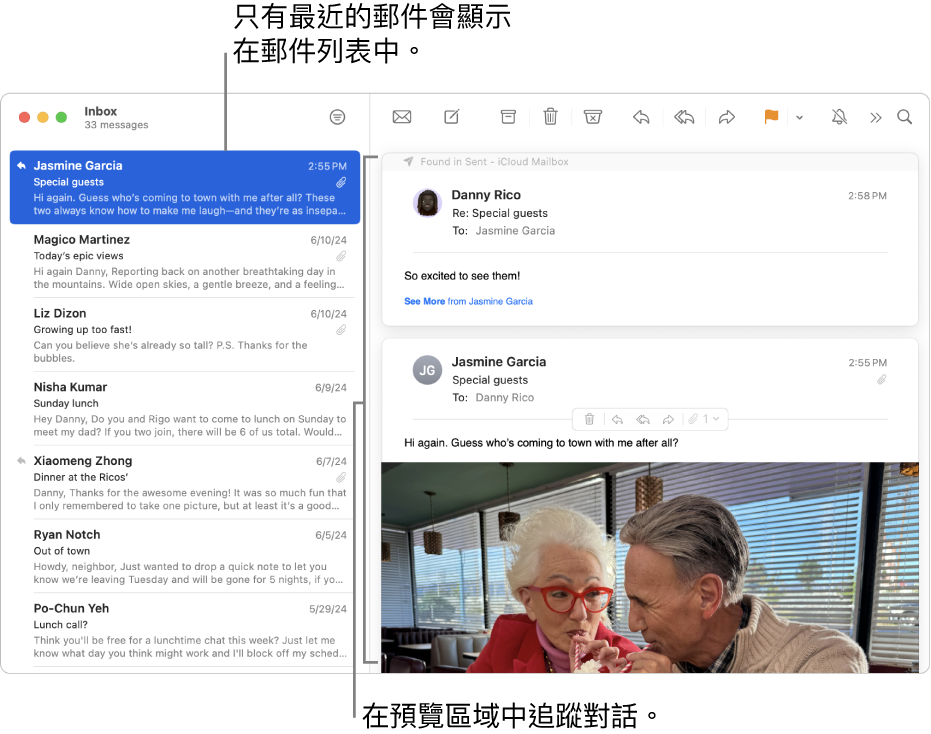931x734 pixels.
Task: Mute the conversation with bell icon
Action: point(839,117)
